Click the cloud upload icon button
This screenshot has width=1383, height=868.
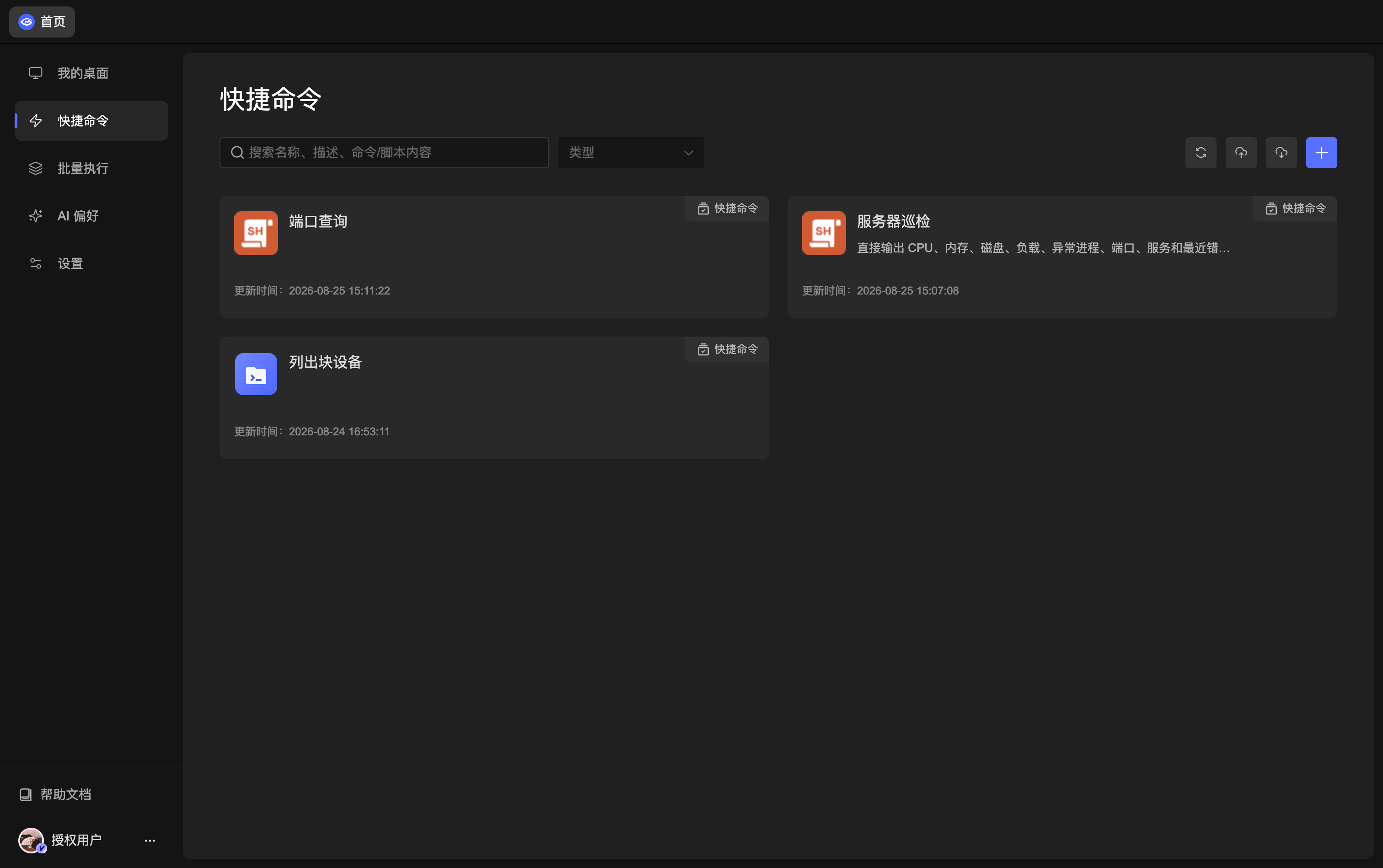pos(1241,153)
